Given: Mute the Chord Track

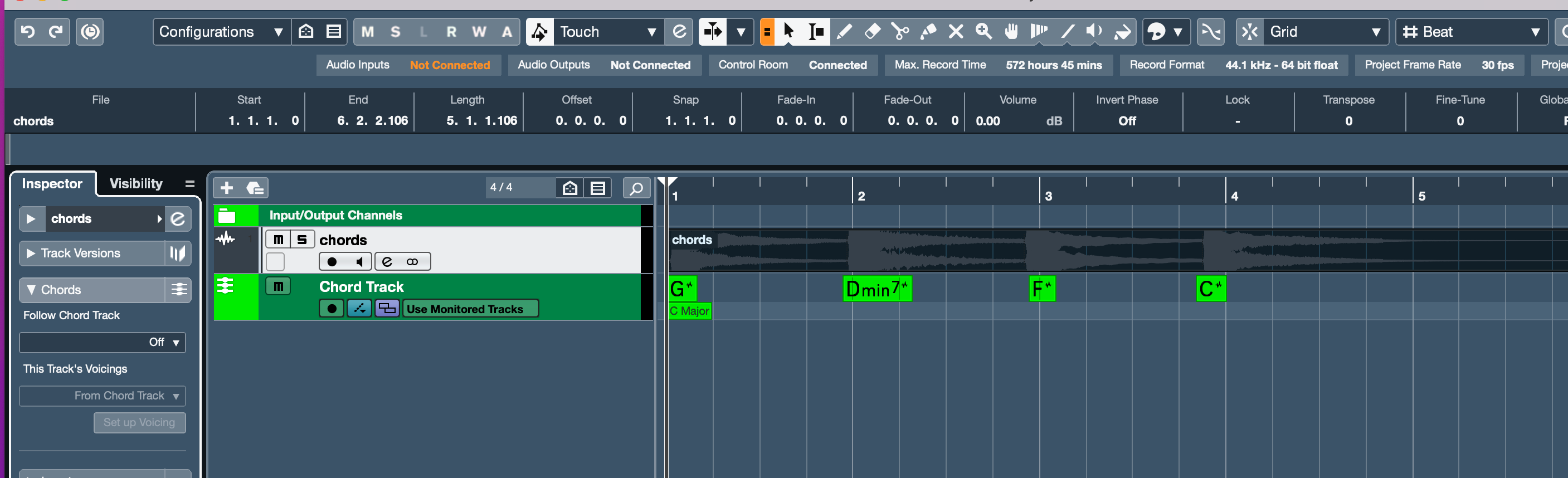Looking at the screenshot, I should tap(278, 286).
